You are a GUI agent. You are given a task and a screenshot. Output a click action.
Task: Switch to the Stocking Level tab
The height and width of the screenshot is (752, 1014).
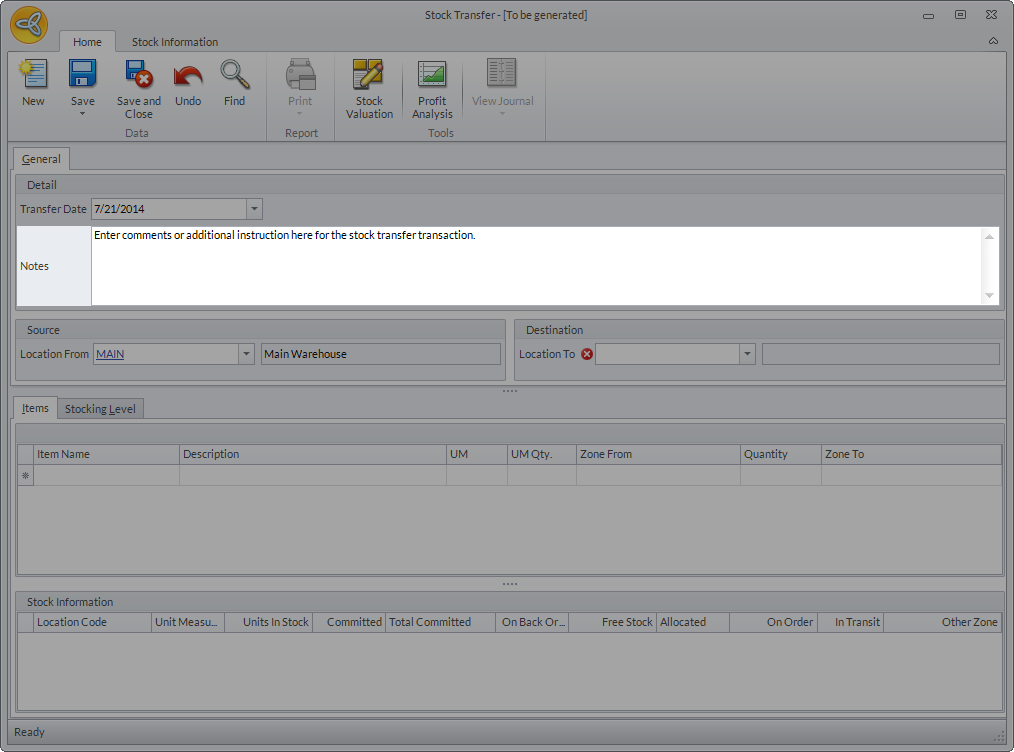coord(100,409)
